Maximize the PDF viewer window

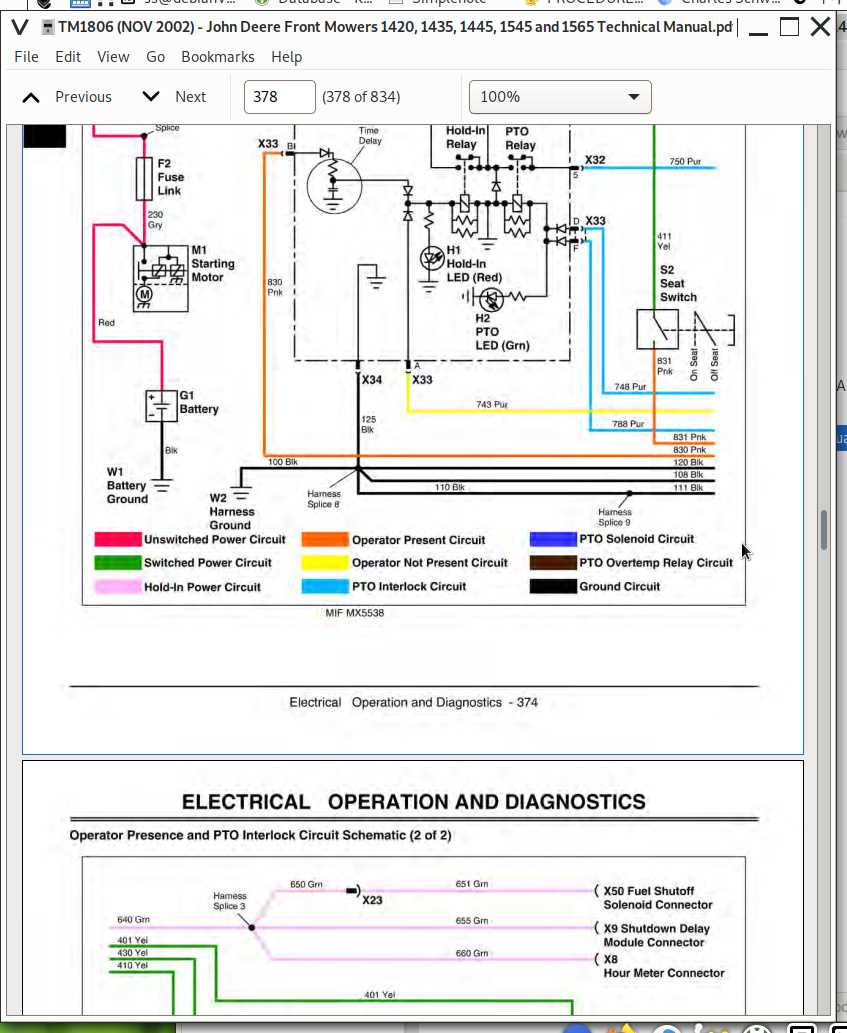[x=789, y=27]
